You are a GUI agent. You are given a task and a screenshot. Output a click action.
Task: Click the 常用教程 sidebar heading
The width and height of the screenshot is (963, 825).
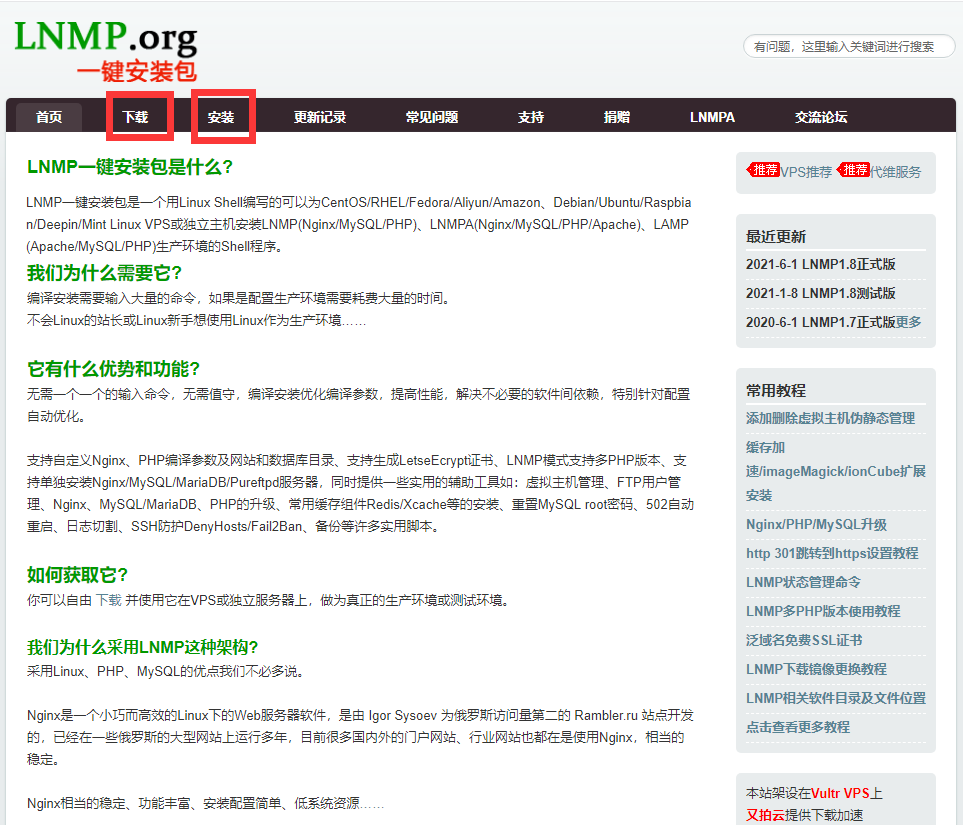coord(776,391)
